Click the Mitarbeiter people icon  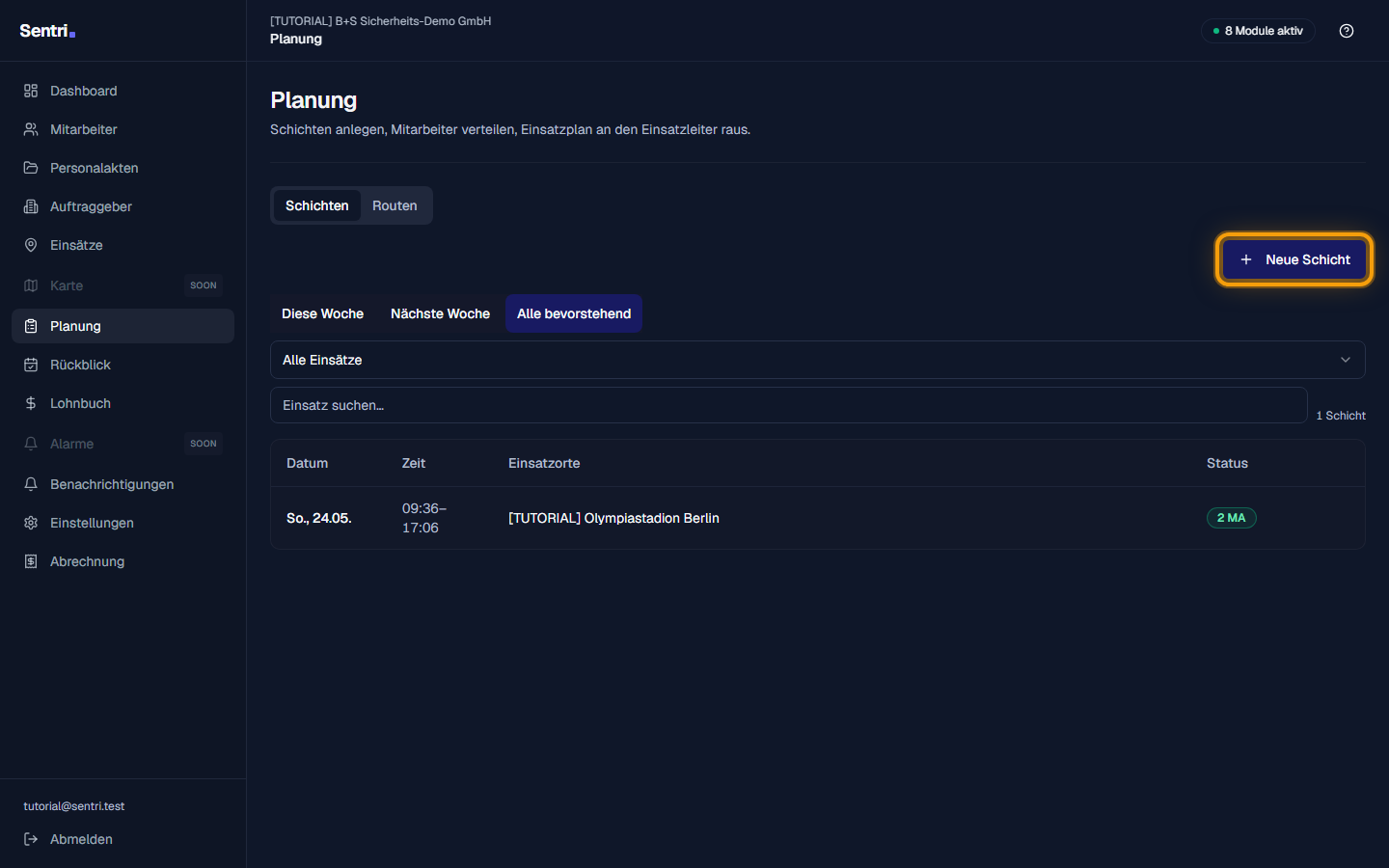click(31, 129)
